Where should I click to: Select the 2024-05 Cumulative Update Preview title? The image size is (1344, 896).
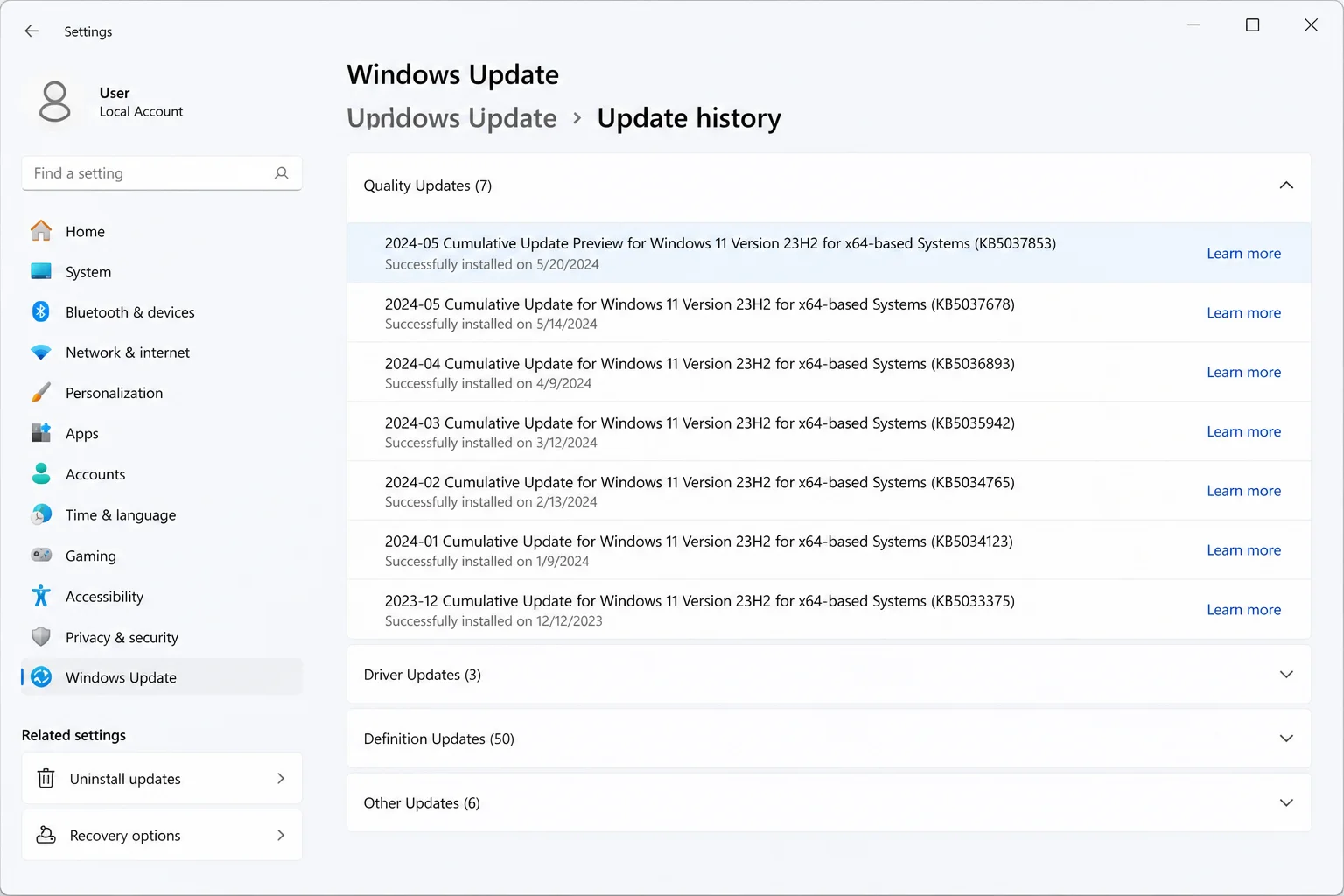coord(720,243)
